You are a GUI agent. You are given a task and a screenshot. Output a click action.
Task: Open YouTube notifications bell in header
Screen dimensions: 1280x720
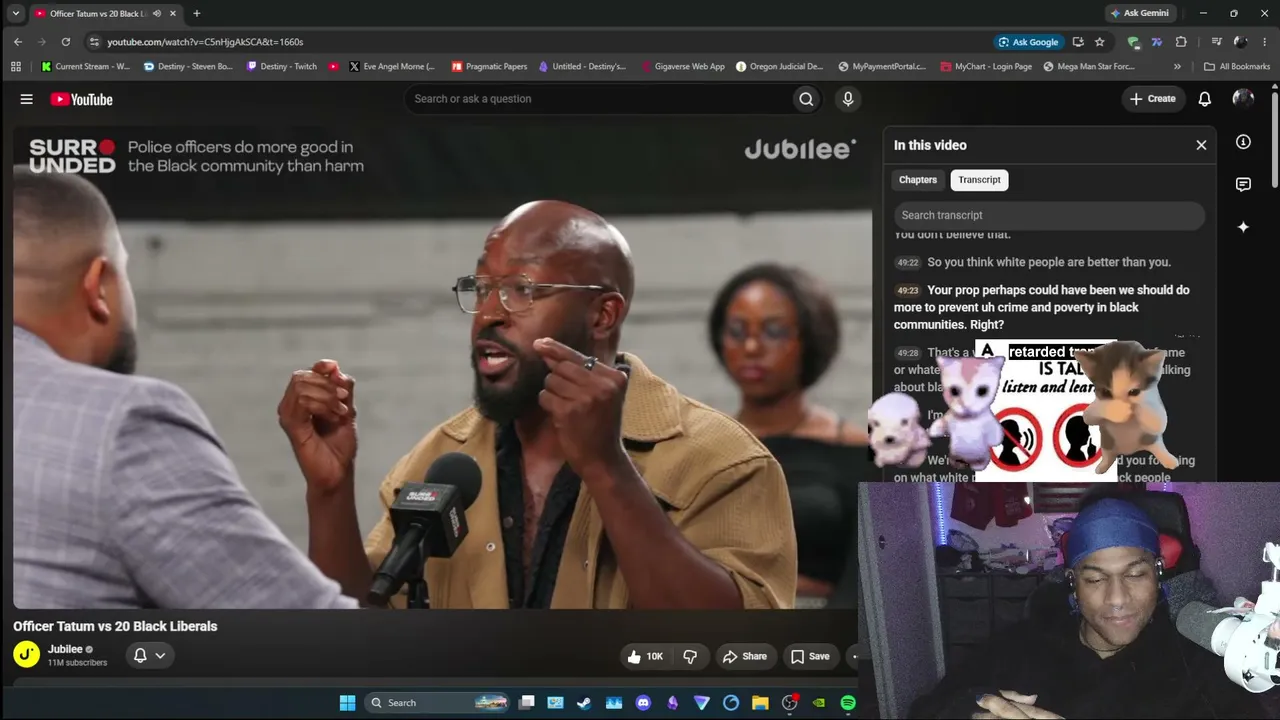[1205, 99]
